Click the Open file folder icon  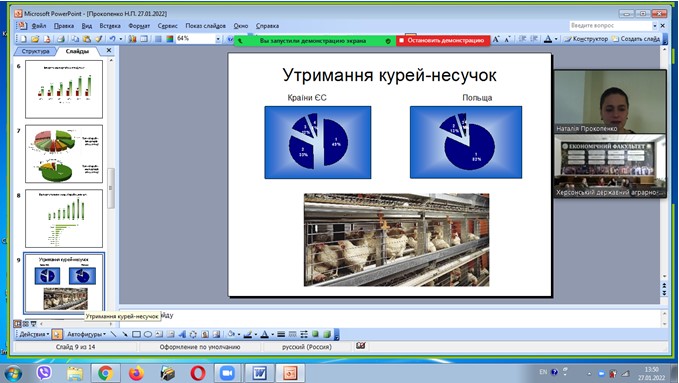(x=35, y=39)
